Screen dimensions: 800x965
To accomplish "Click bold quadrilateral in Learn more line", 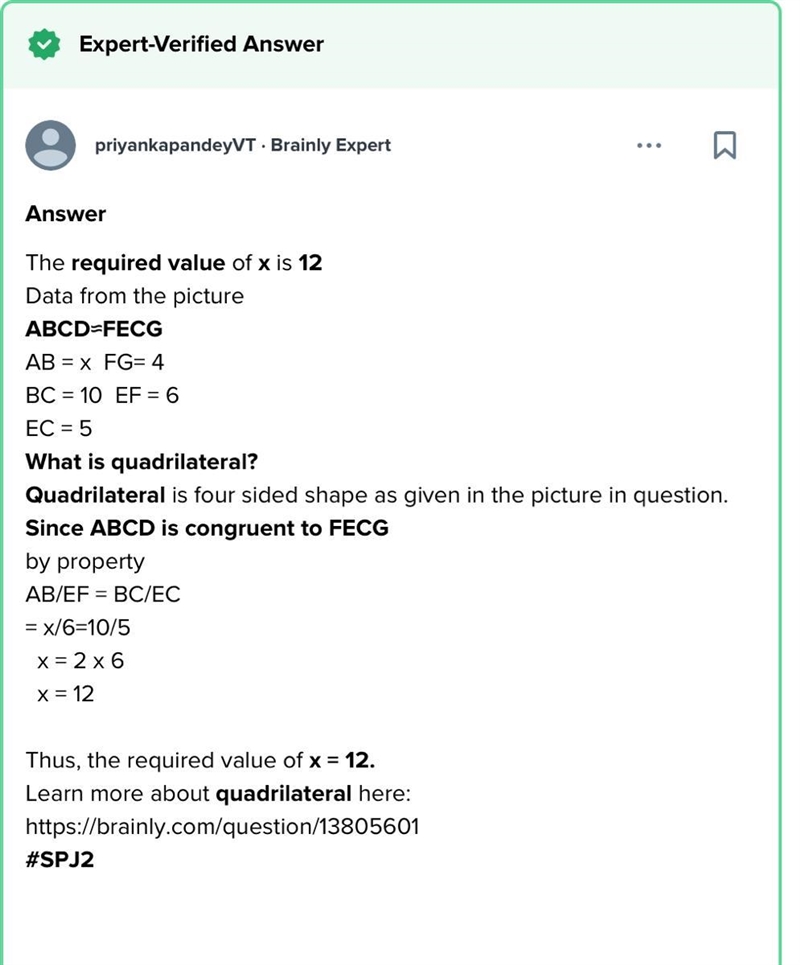I will (x=284, y=793).
